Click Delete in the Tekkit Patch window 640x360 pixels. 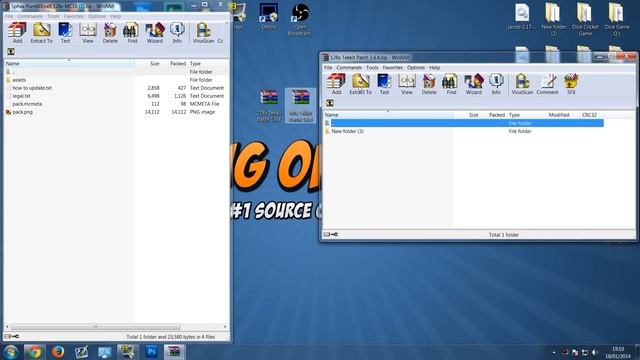(429, 84)
